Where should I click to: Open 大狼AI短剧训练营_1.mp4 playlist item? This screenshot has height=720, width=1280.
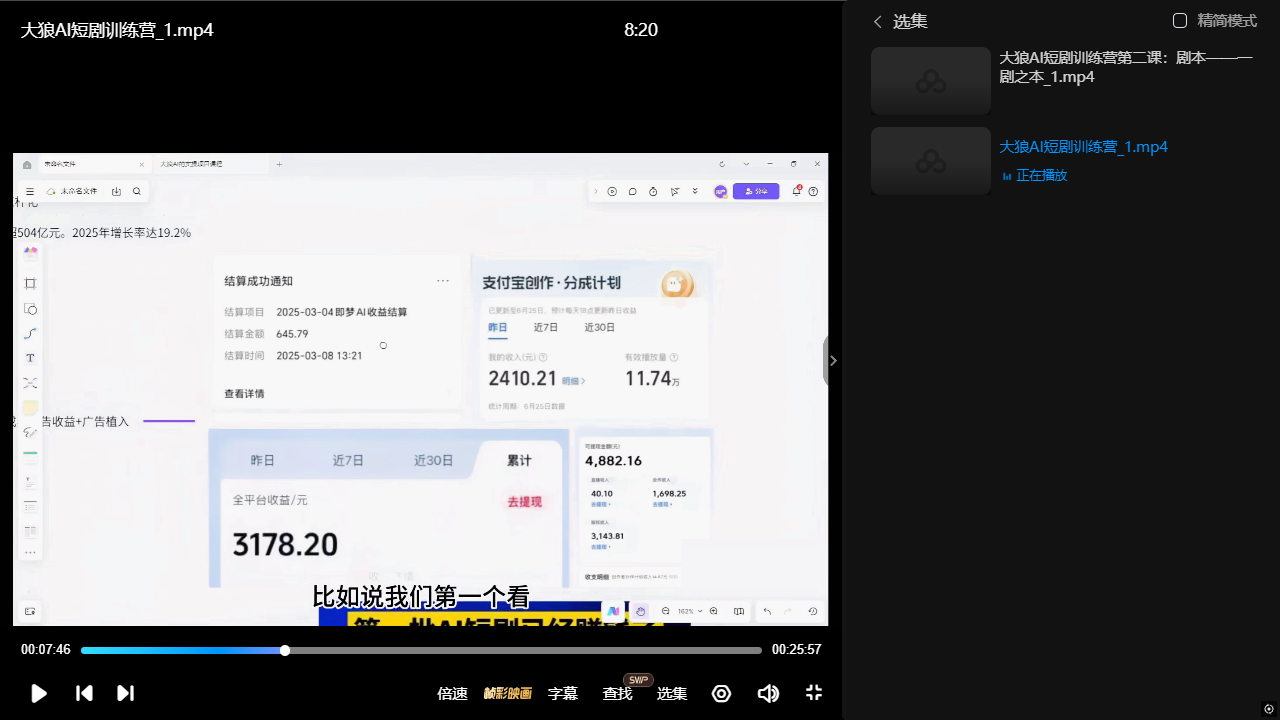coord(1083,147)
